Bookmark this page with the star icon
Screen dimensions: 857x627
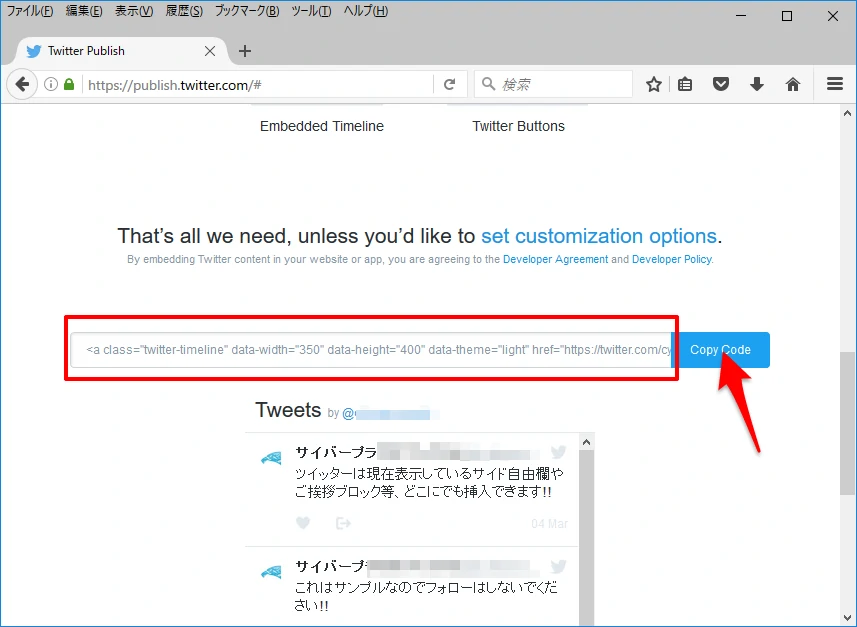tap(653, 85)
